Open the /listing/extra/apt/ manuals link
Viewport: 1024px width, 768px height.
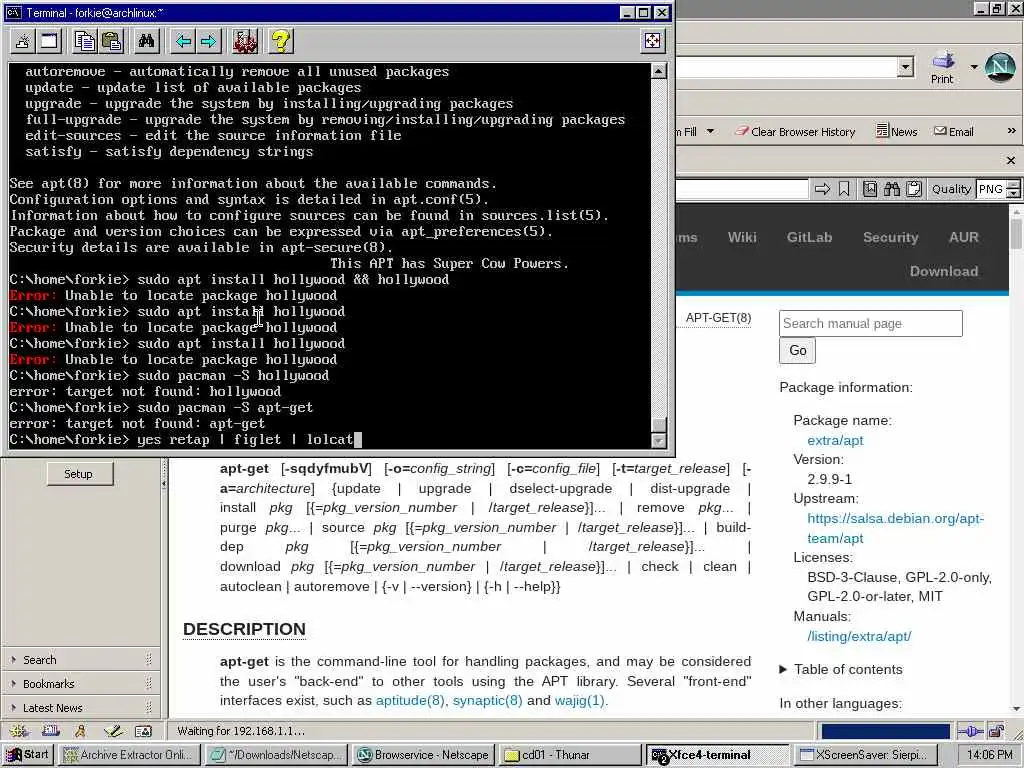pos(859,636)
